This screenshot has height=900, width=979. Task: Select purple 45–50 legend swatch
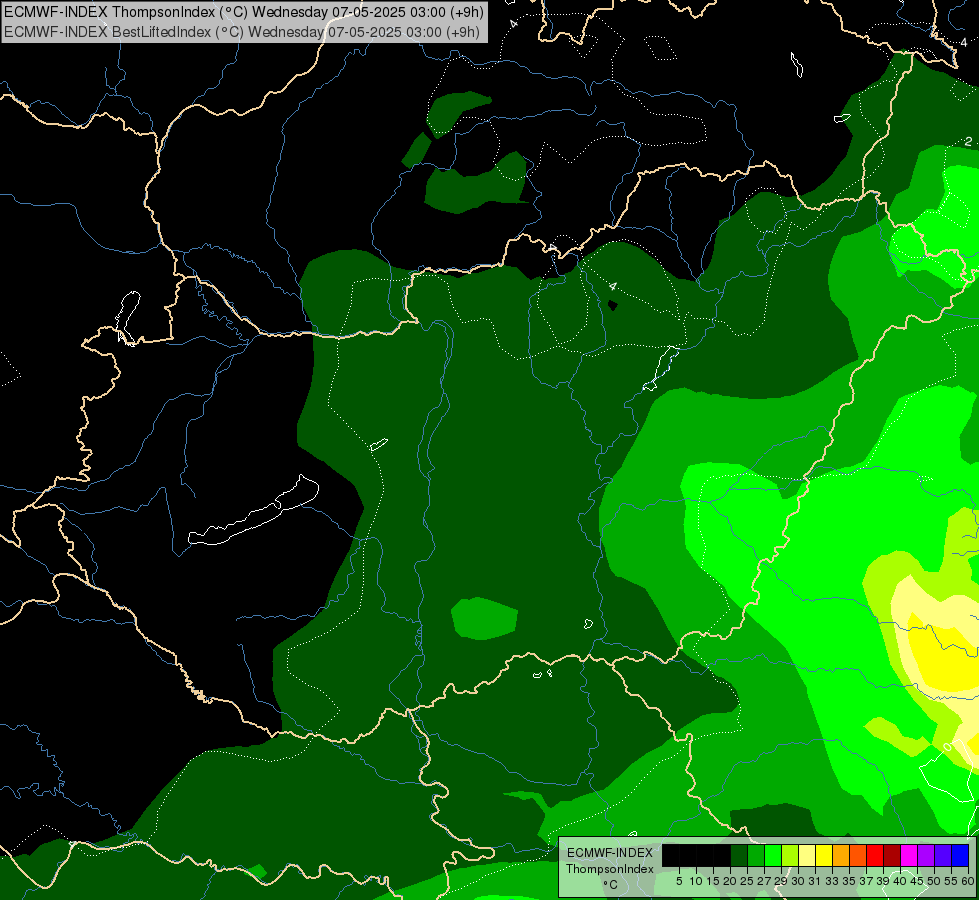click(x=926, y=856)
